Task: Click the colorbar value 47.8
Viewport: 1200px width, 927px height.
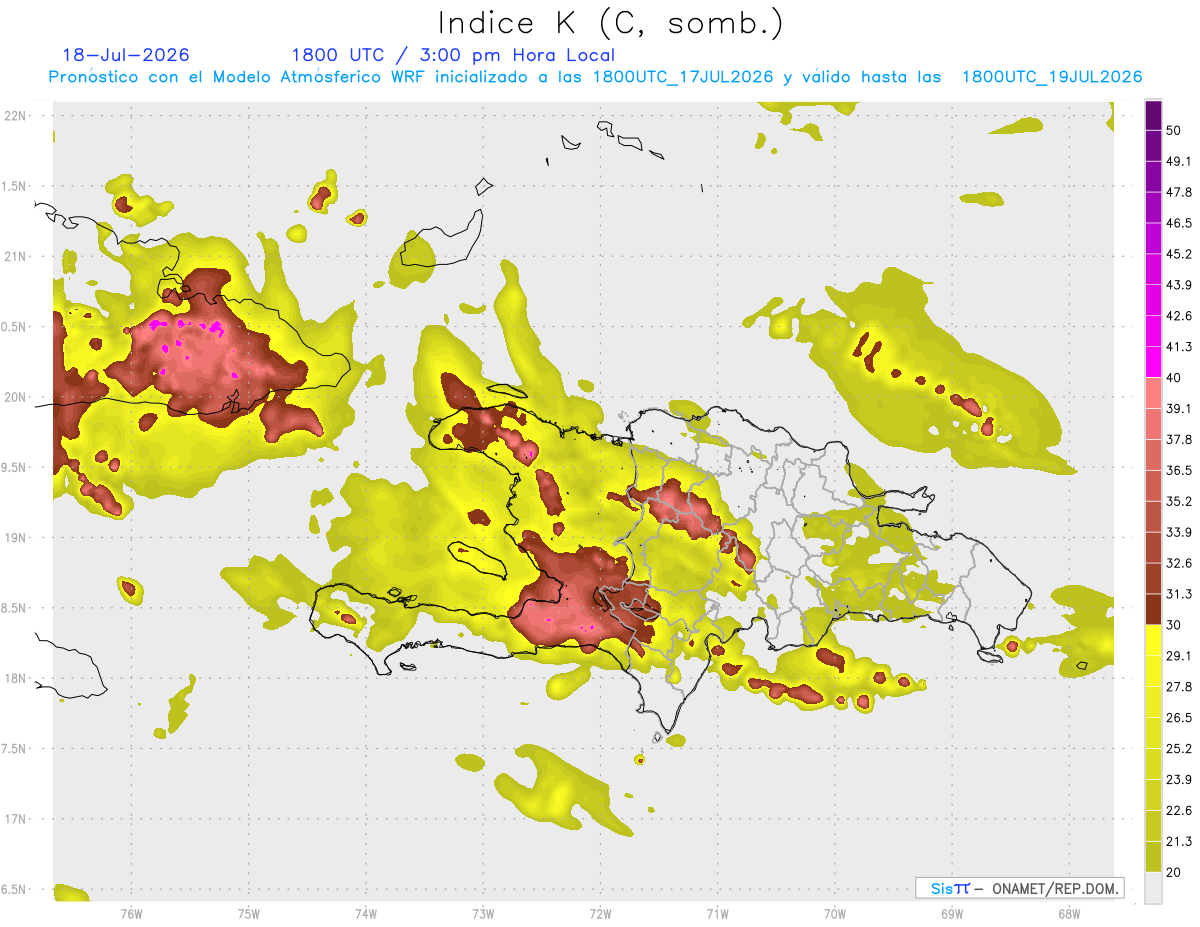Action: click(1178, 192)
